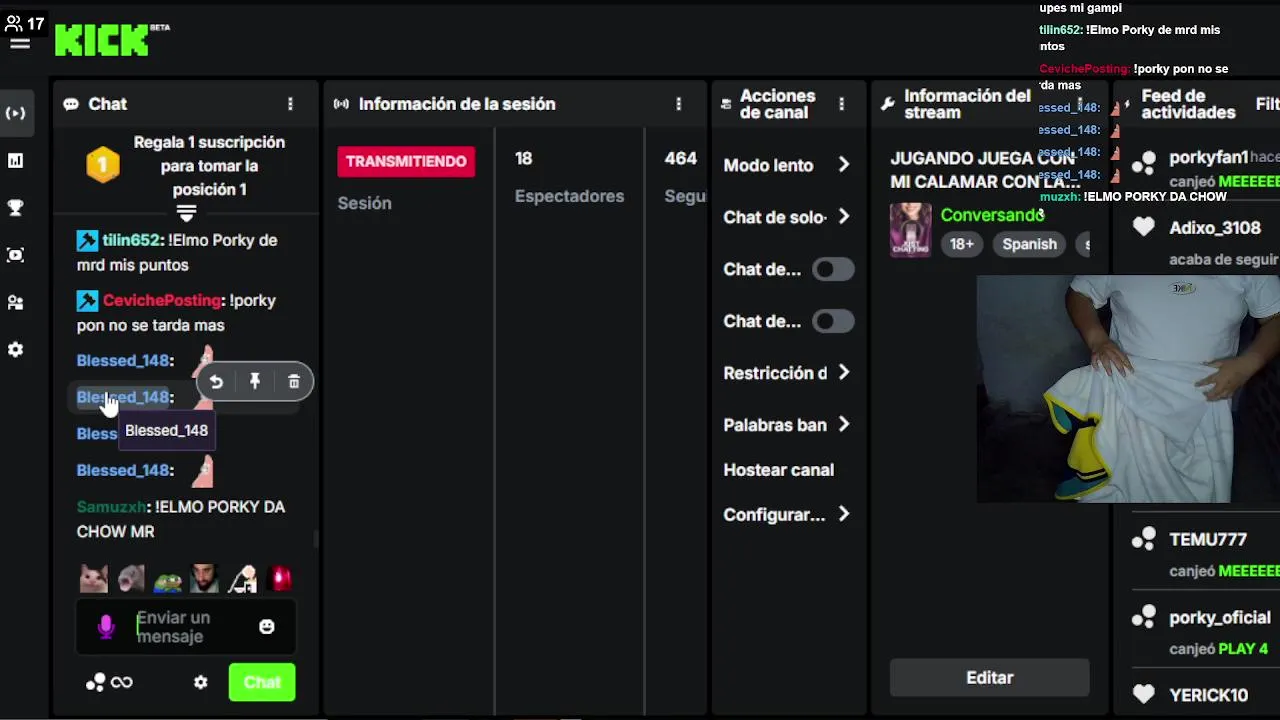Click username tilin652 in chat

[131, 240]
